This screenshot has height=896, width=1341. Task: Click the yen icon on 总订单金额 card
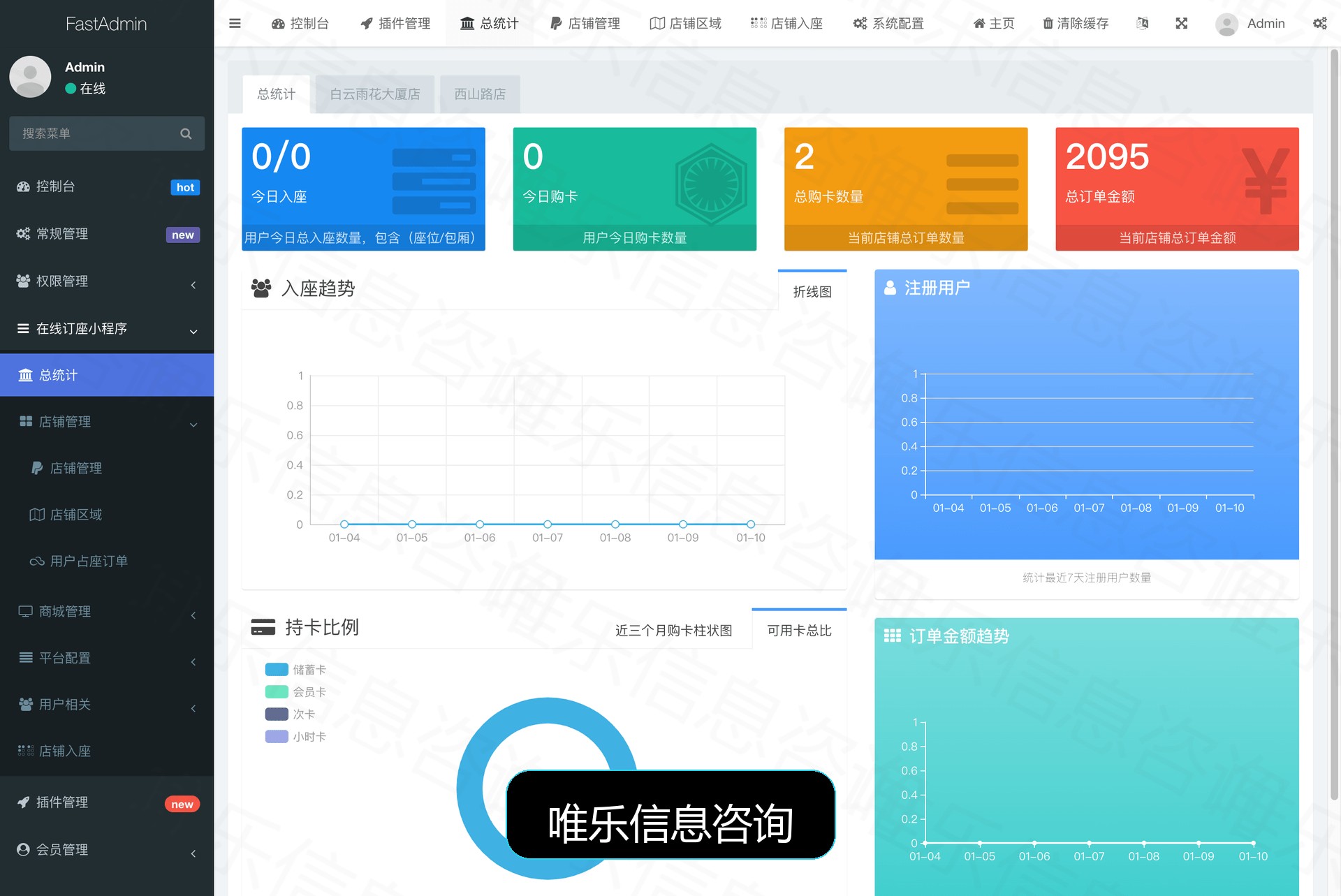[x=1266, y=181]
